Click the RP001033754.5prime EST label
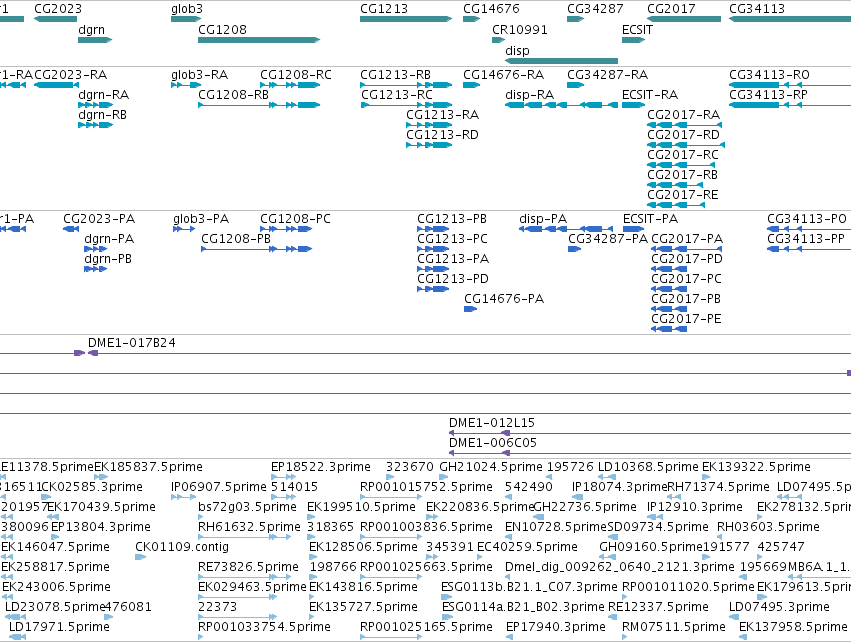 coord(264,627)
